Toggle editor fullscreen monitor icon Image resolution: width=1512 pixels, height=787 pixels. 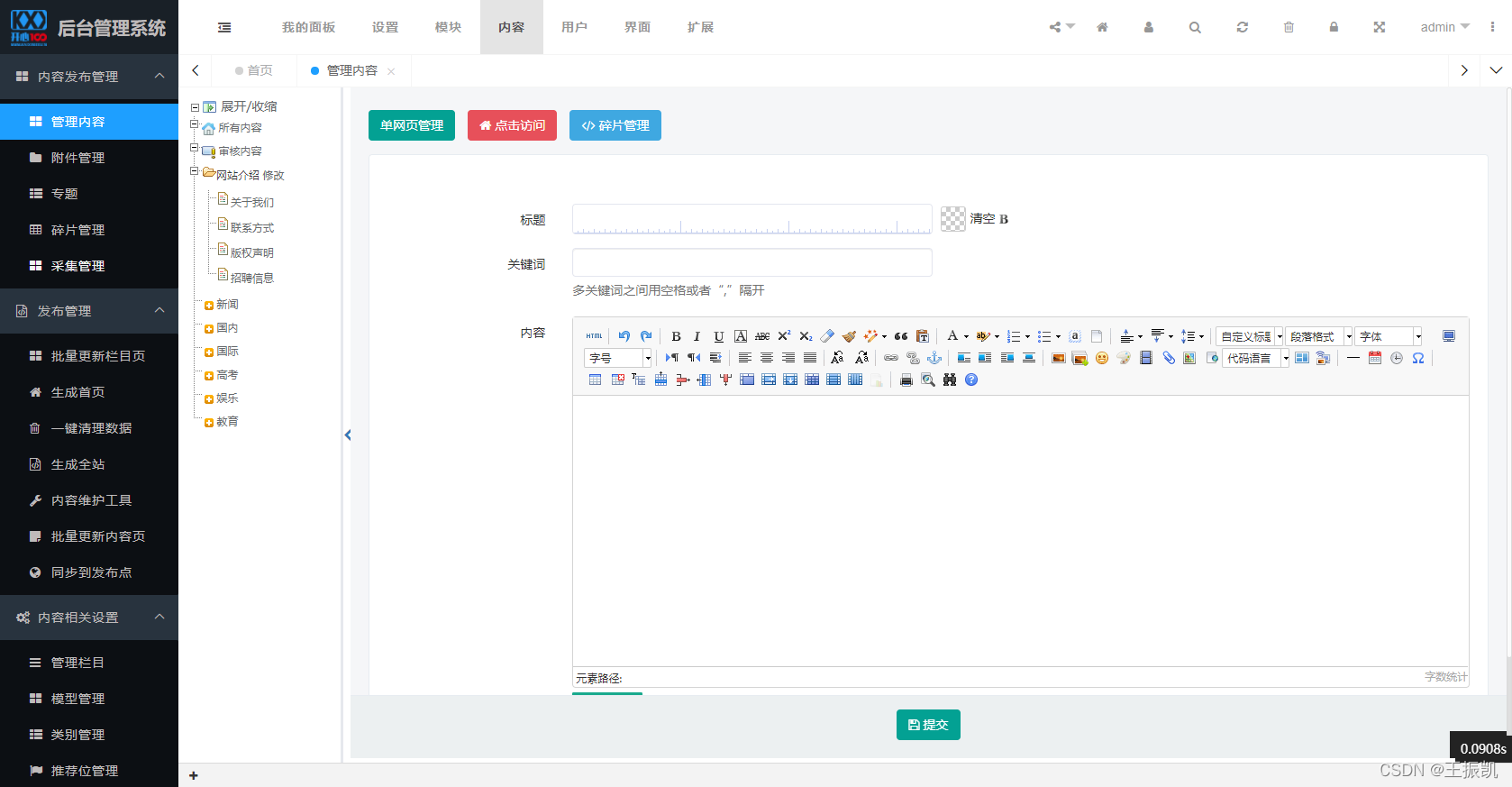[1449, 336]
